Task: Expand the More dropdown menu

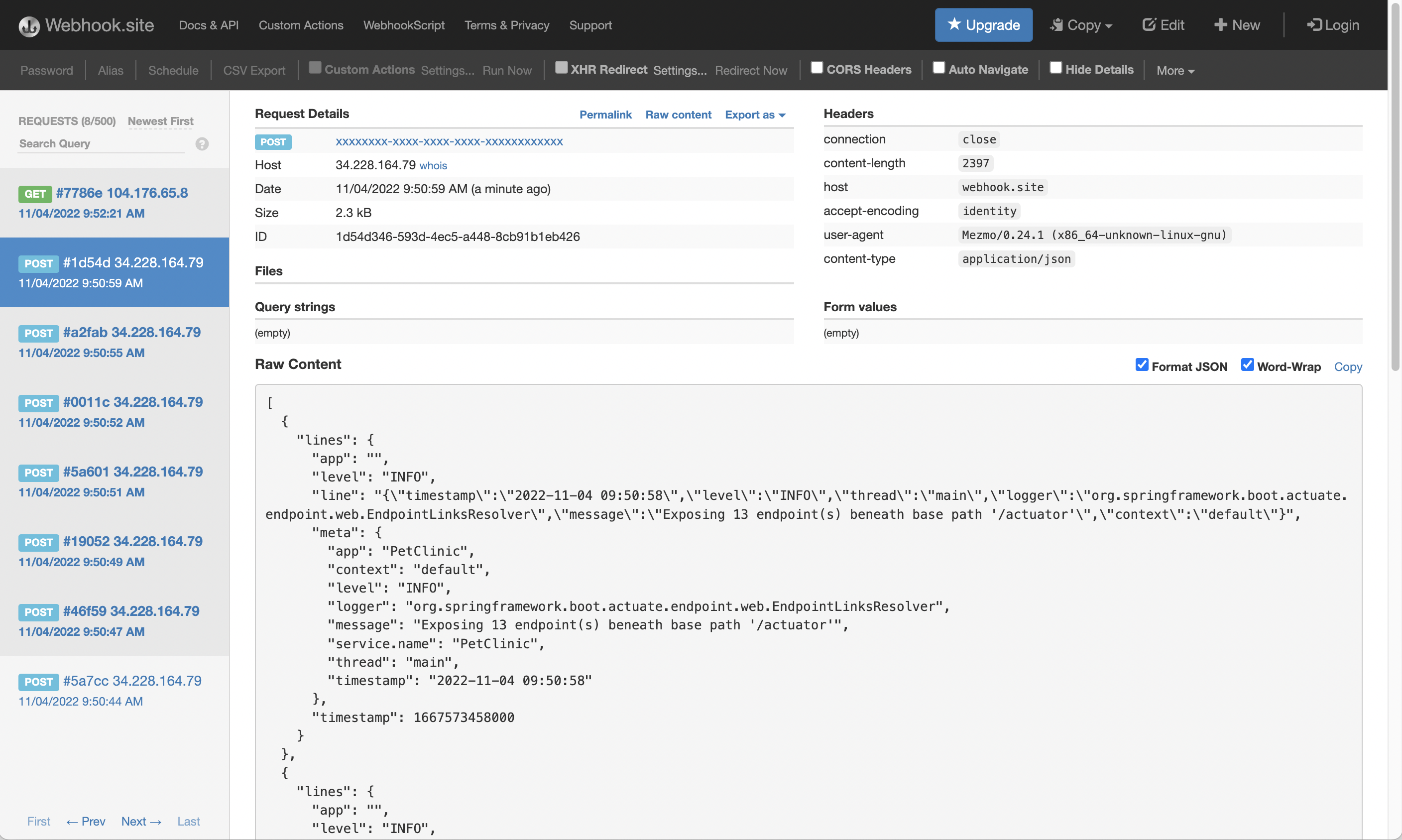Action: 1175,70
